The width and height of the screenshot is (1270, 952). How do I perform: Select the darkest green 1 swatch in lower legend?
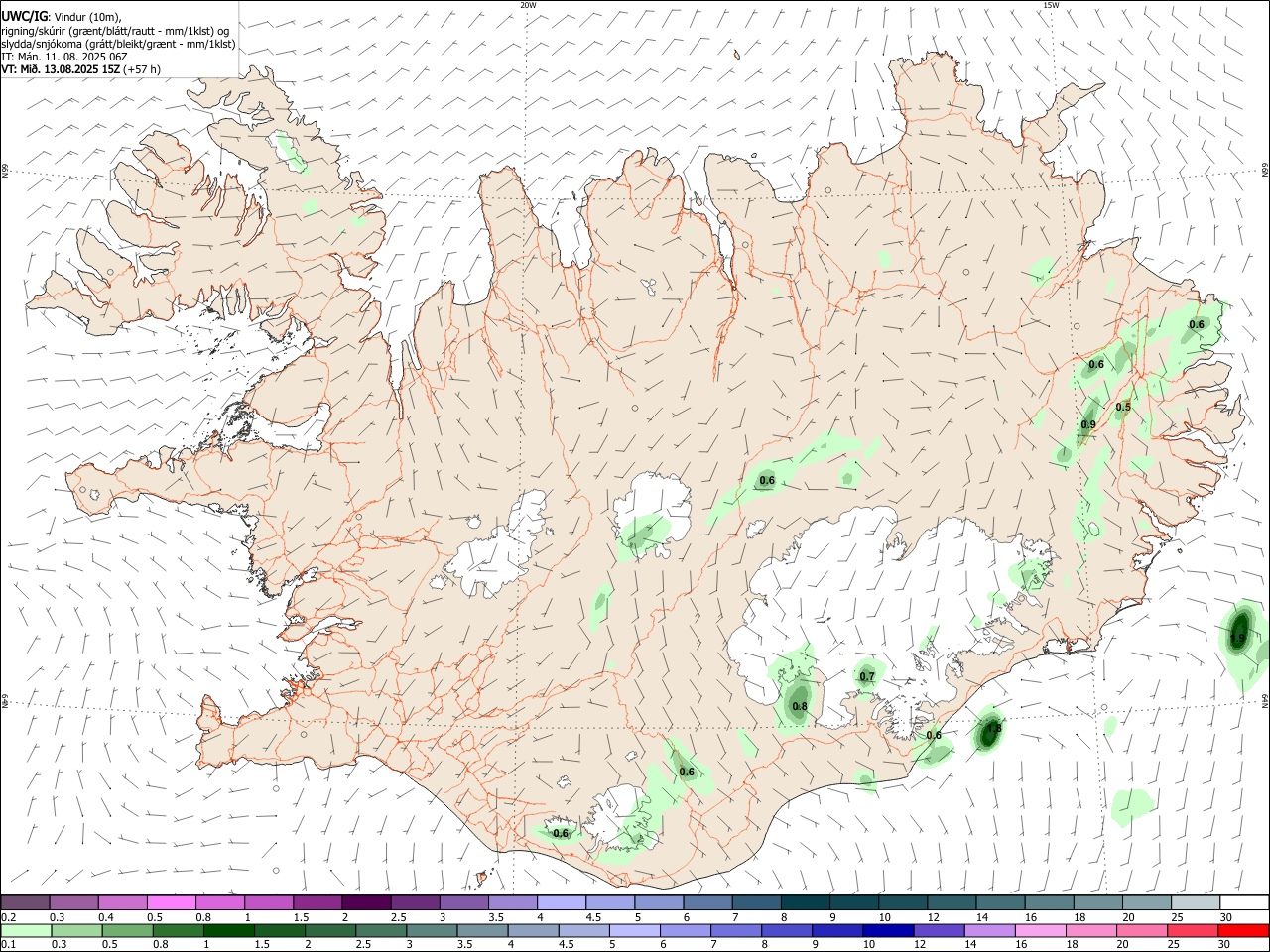tap(229, 930)
